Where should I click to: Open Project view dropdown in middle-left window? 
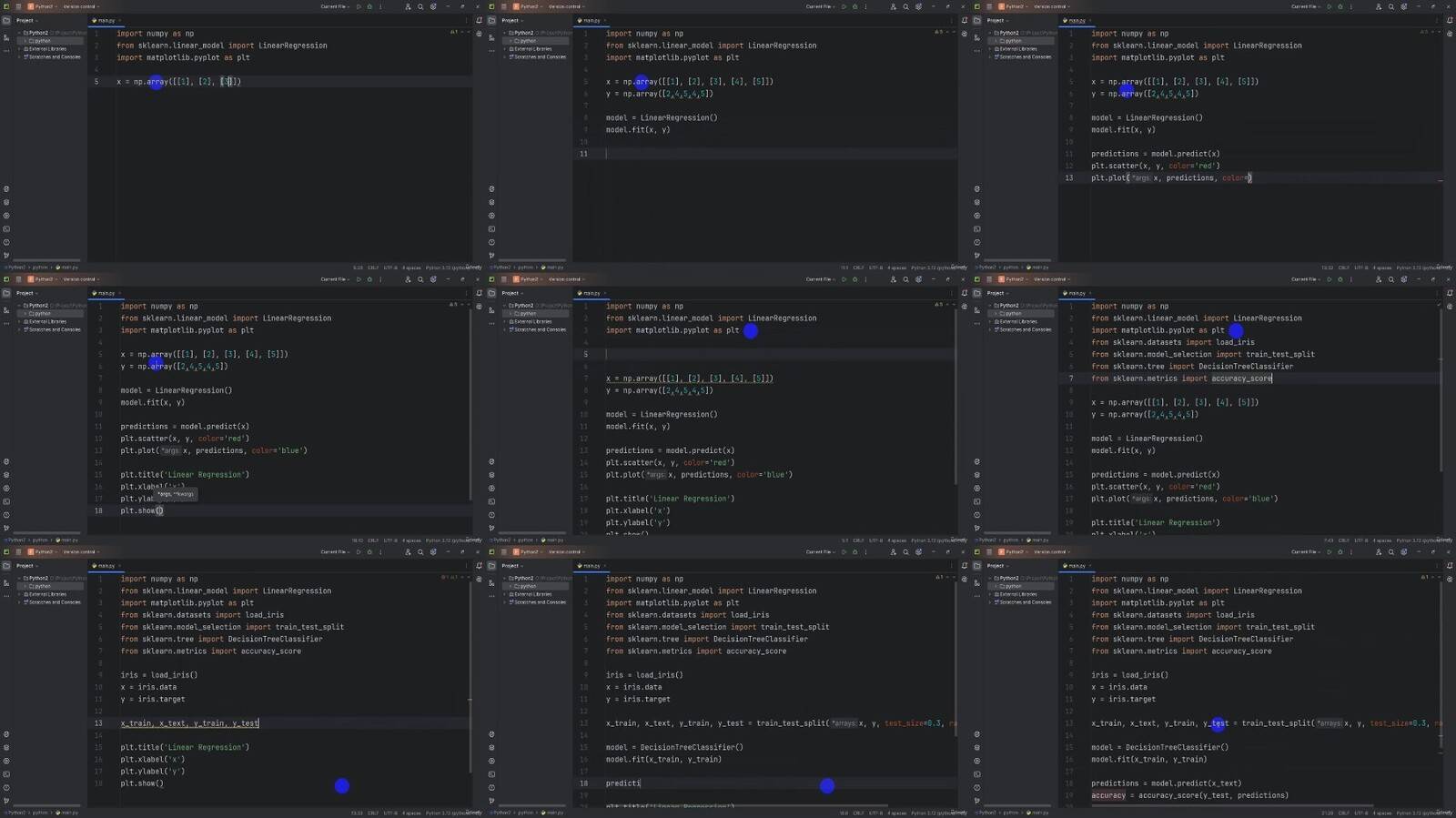(26, 293)
